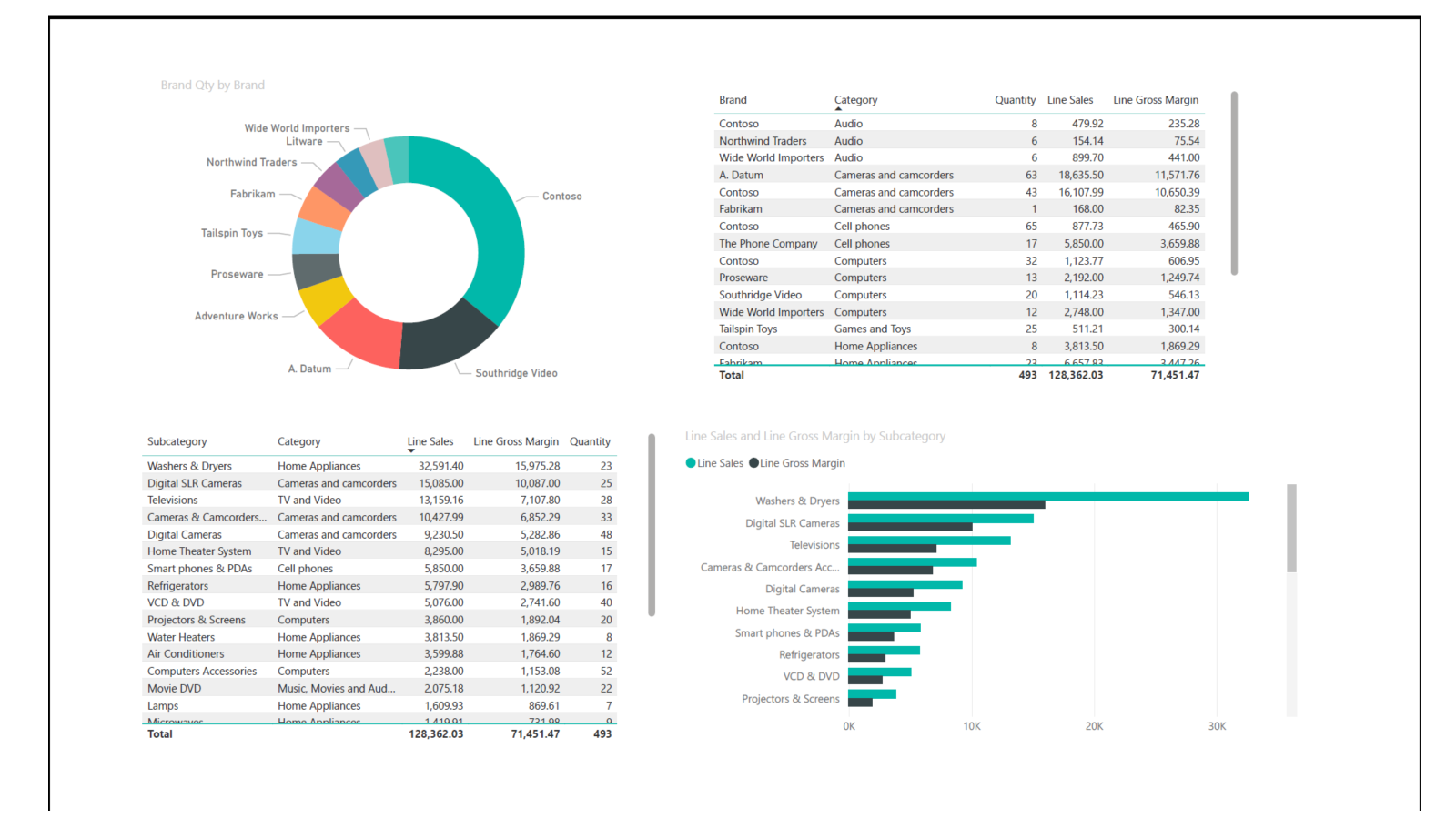Select the Washers & Dryers Line Sales bar

(1048, 496)
